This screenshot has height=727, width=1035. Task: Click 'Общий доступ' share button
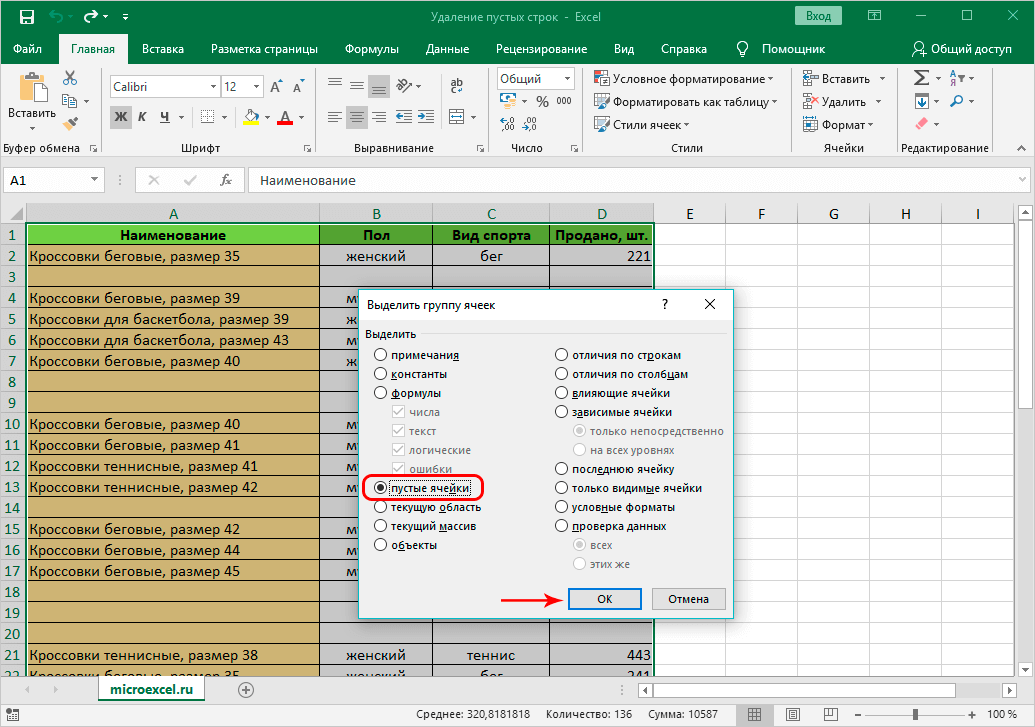962,49
